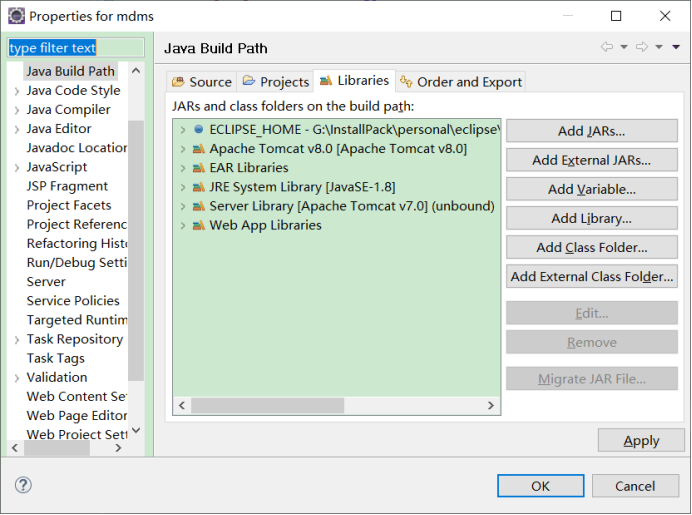Click Add Variable... button
692x515 pixels.
click(x=591, y=189)
